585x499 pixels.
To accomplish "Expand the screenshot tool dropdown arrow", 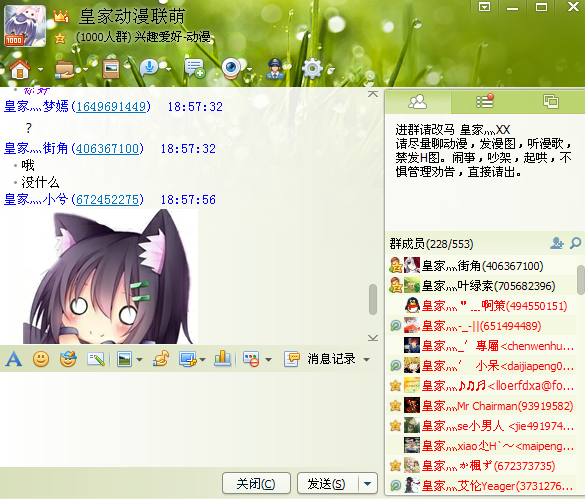I will pos(203,360).
